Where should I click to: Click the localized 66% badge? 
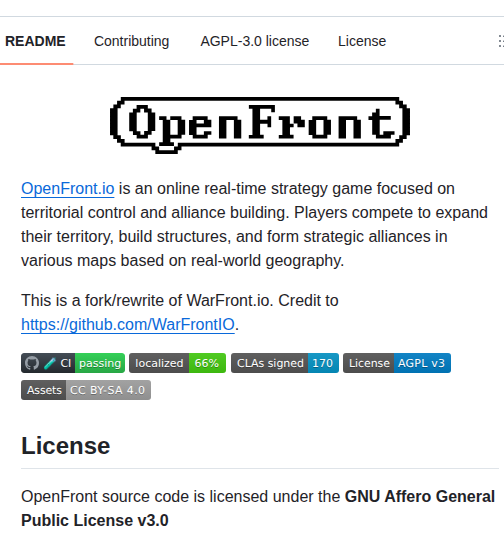pos(177,363)
